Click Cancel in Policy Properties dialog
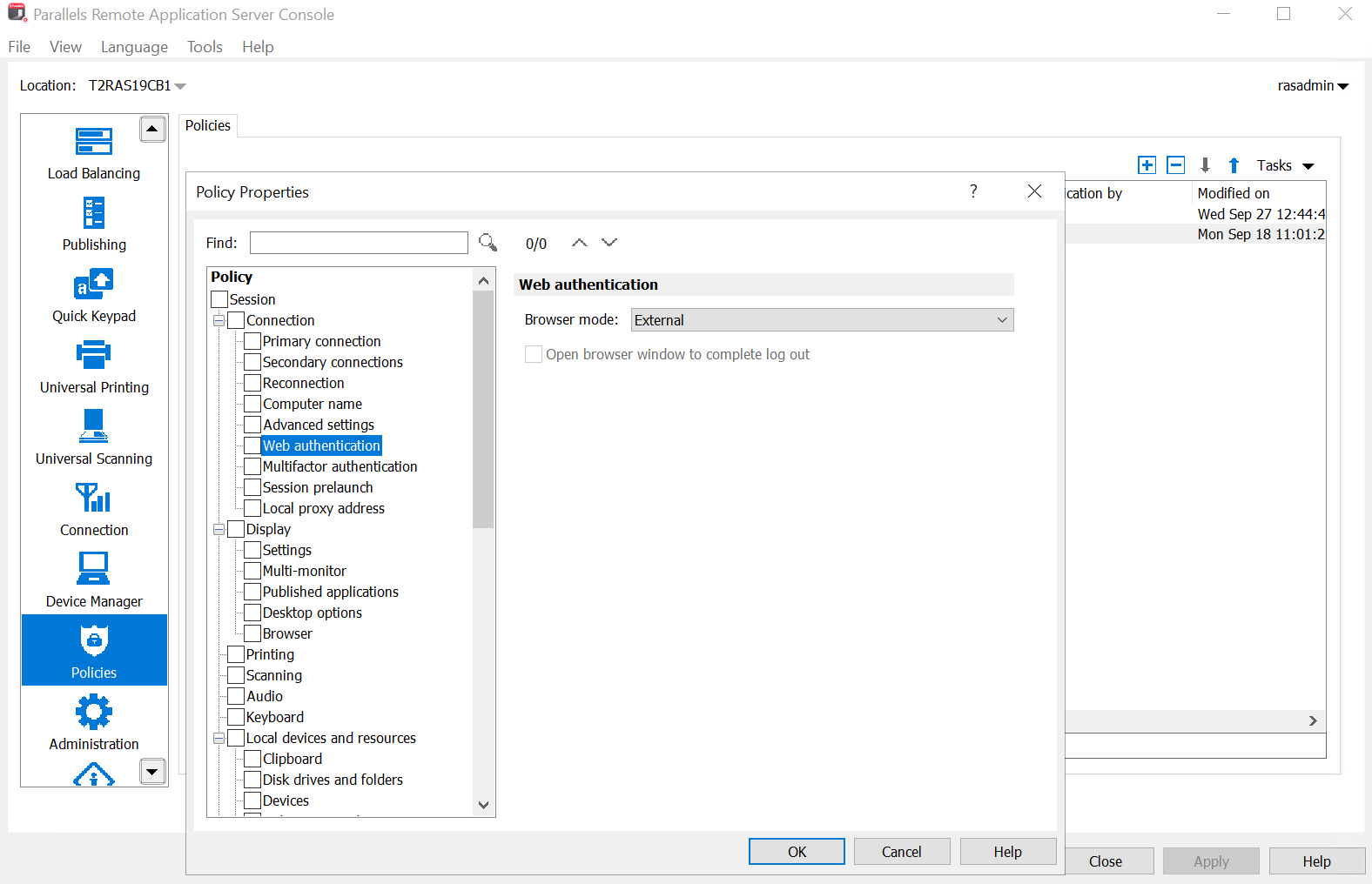 tap(902, 852)
